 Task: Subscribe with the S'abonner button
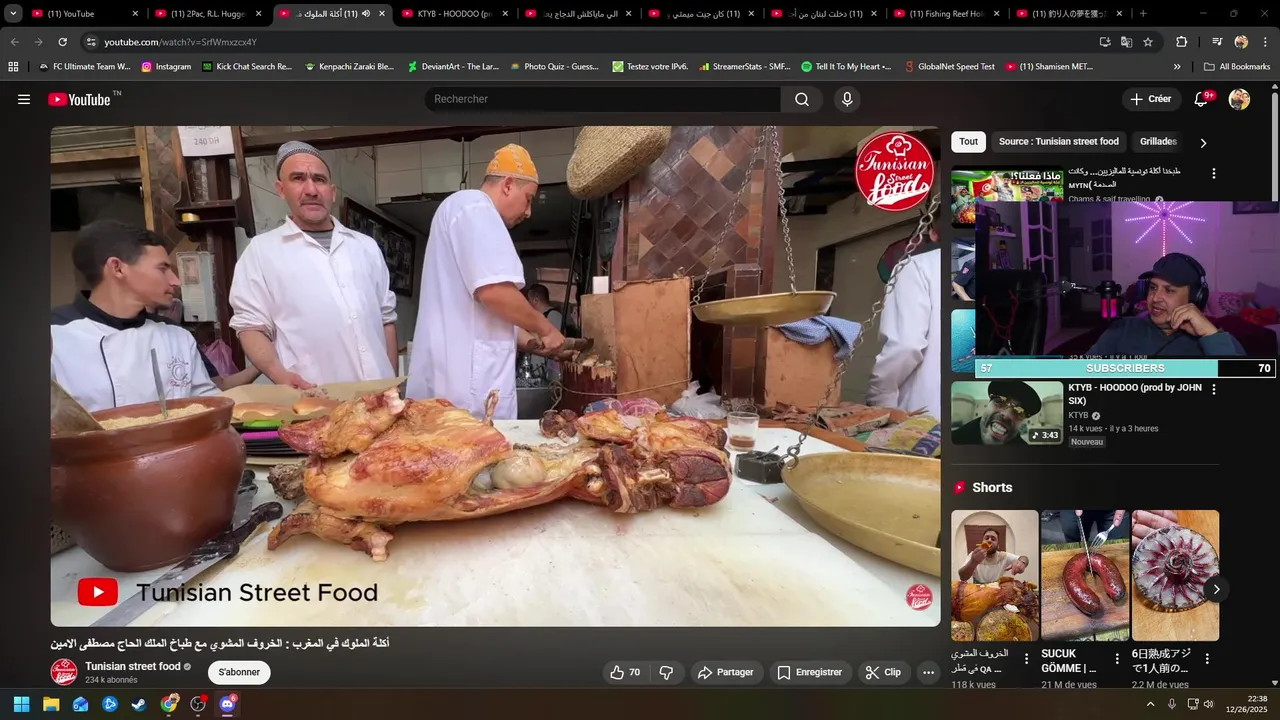tap(239, 672)
